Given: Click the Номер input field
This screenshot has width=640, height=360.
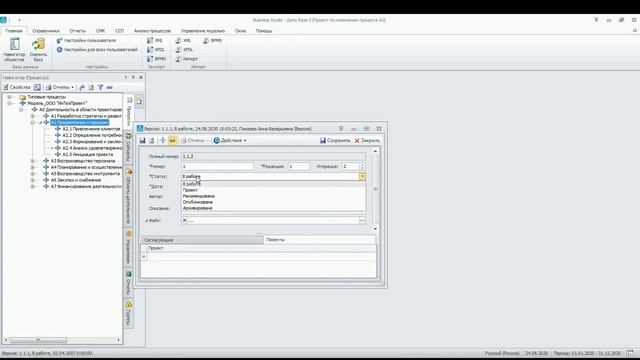Looking at the screenshot, I should (x=218, y=167).
